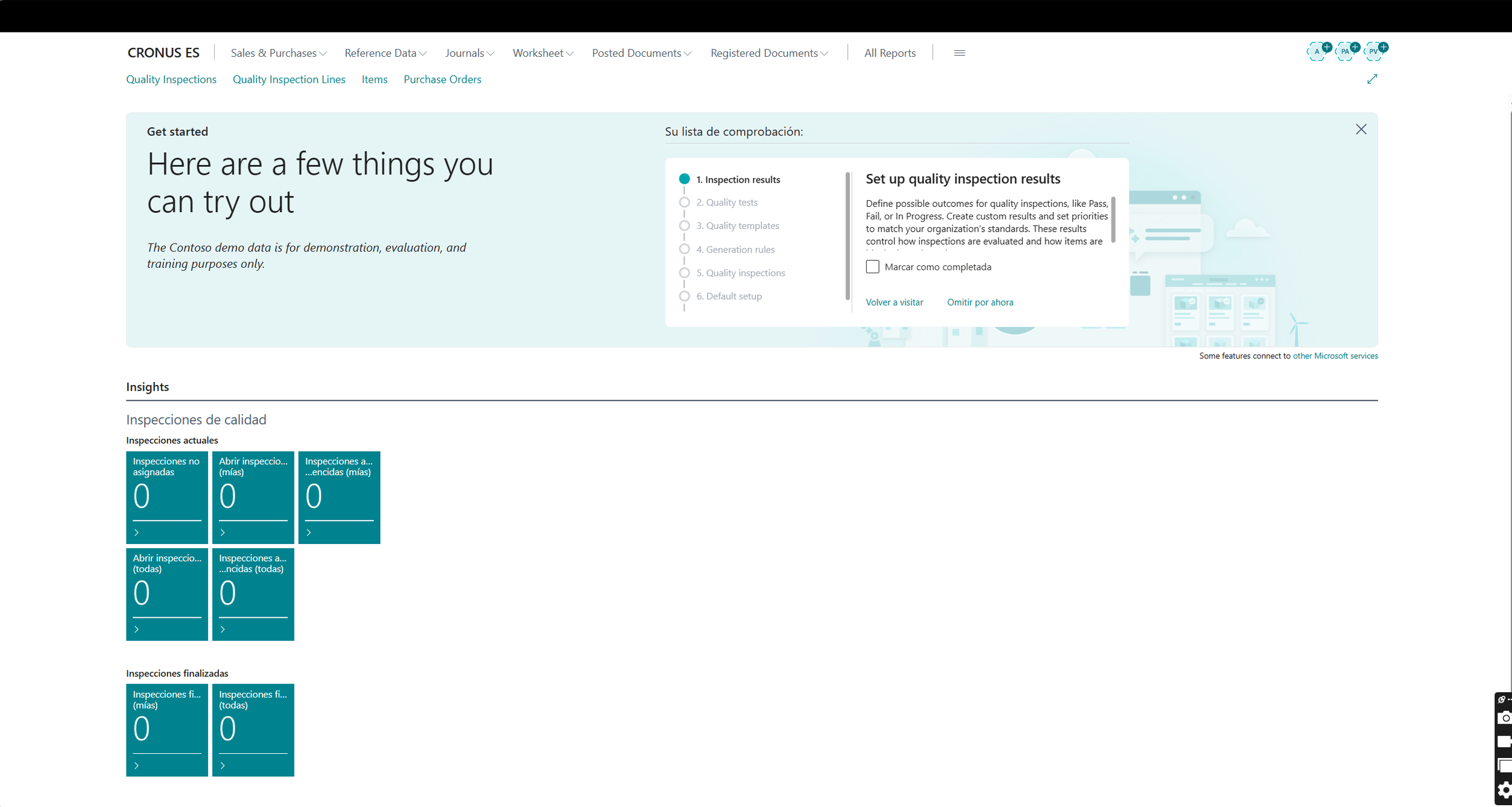Go to Quality Inspection Lines
Screen dimensions: 1512x807
click(x=288, y=79)
